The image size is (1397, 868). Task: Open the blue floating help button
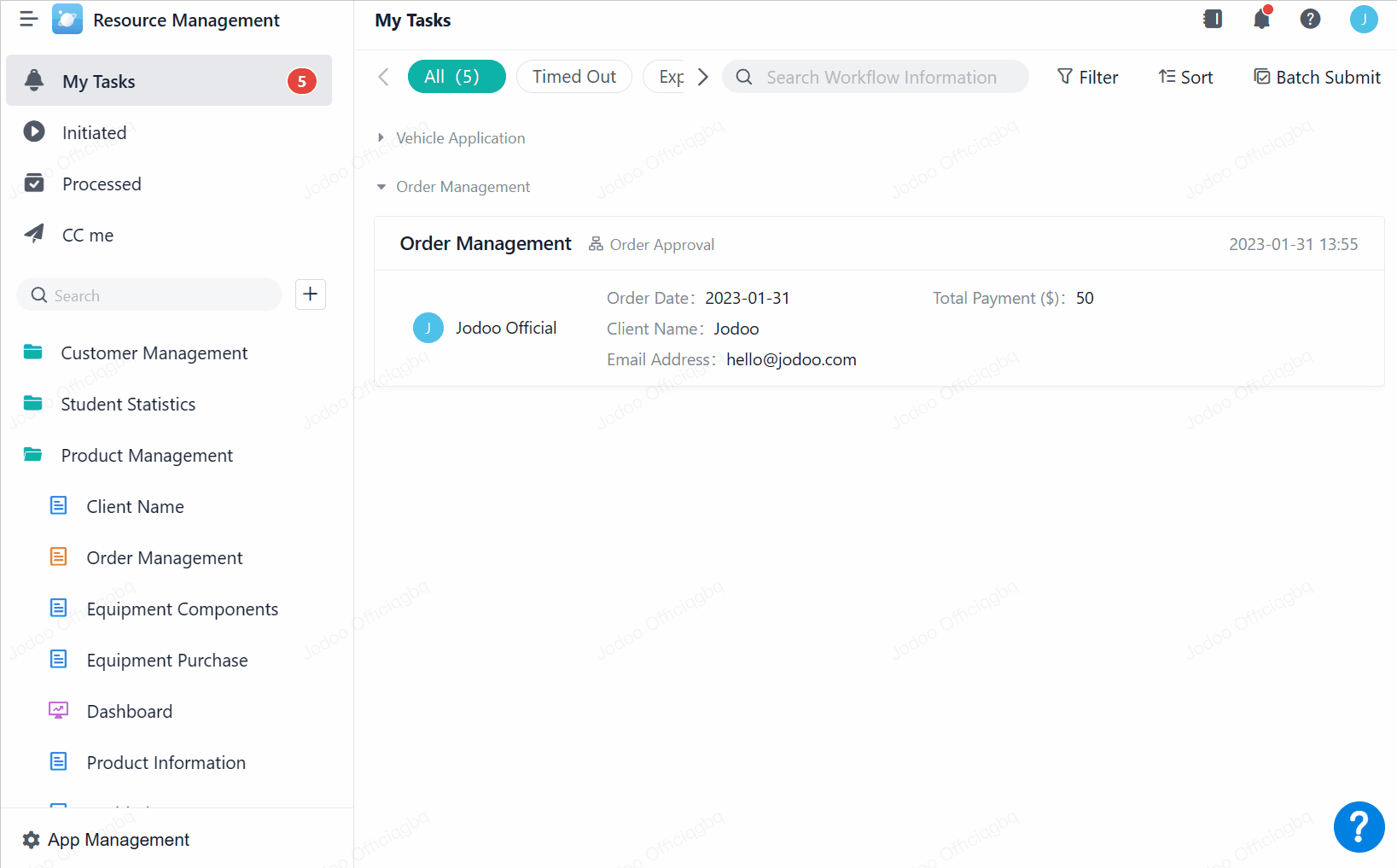1359,826
